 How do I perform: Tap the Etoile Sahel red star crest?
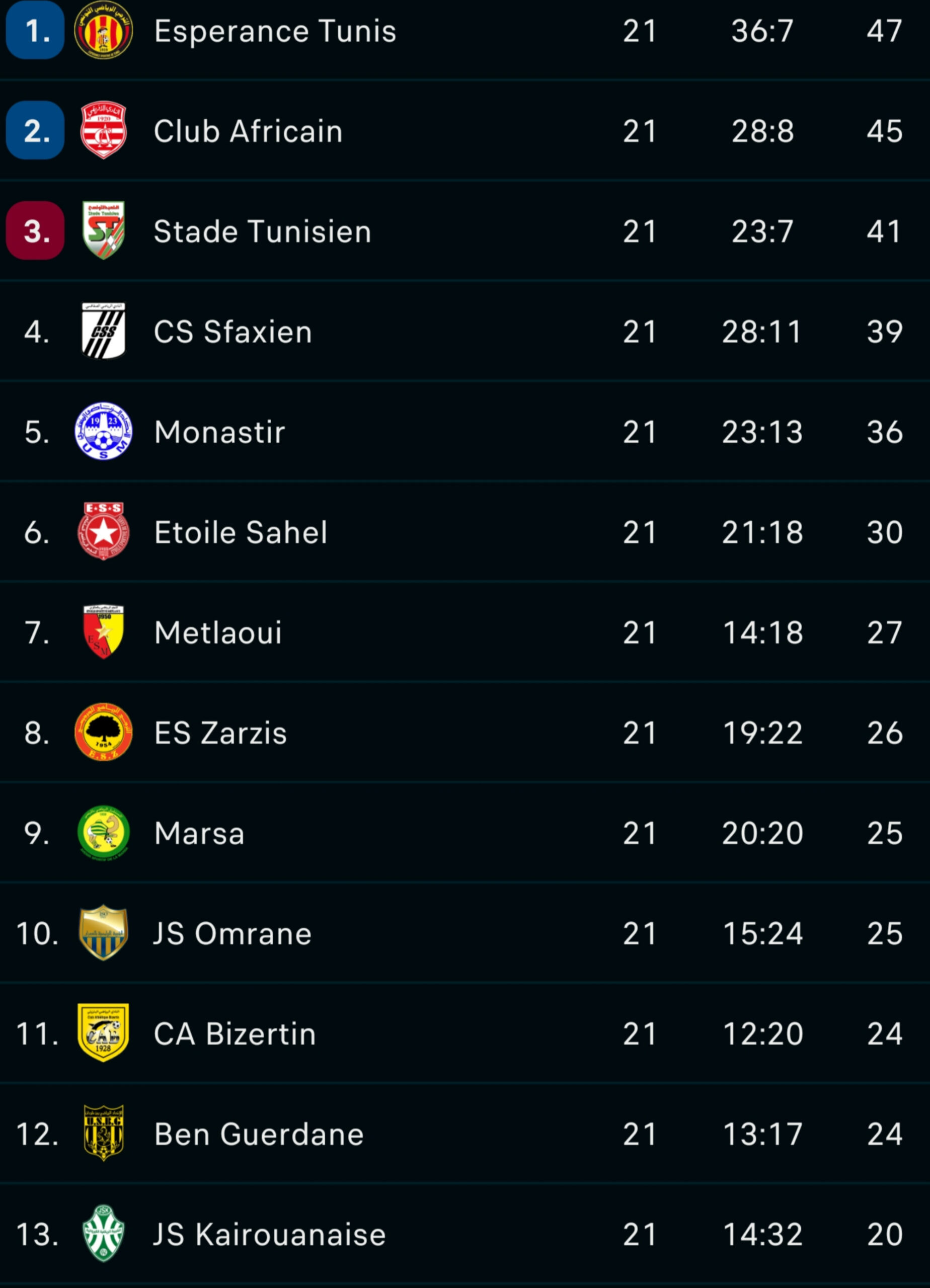pos(103,532)
